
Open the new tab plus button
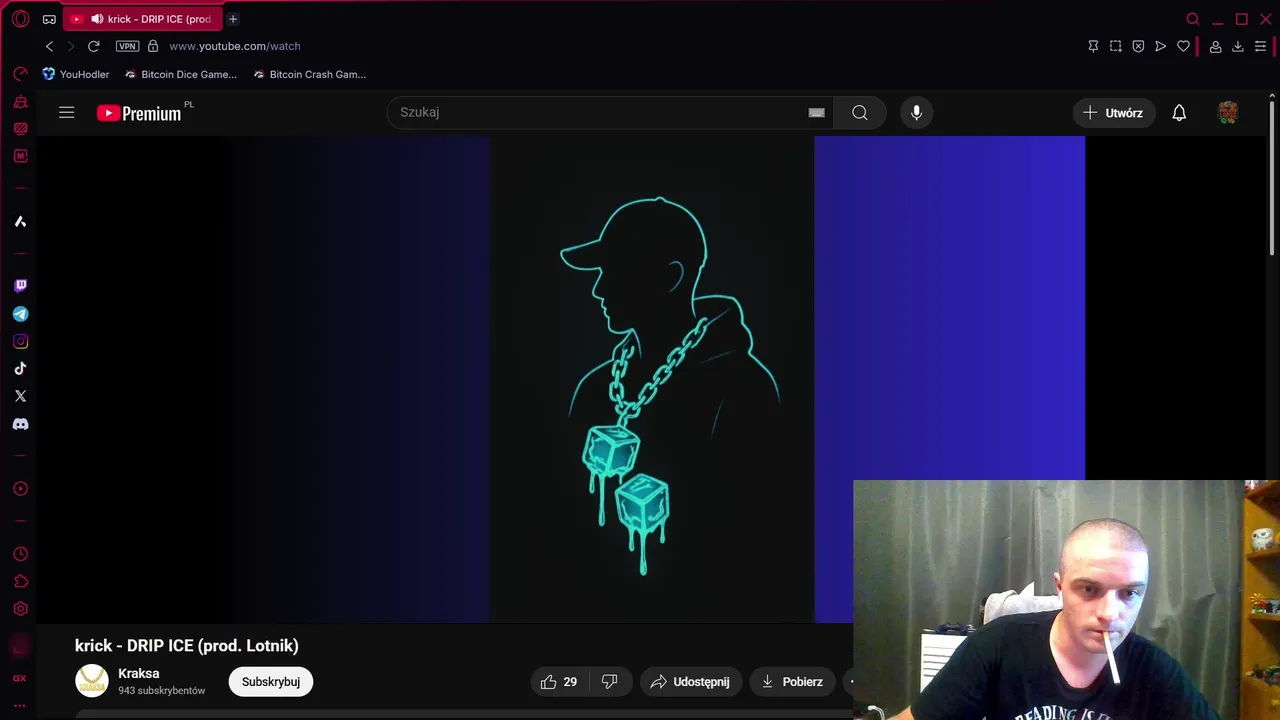point(233,19)
